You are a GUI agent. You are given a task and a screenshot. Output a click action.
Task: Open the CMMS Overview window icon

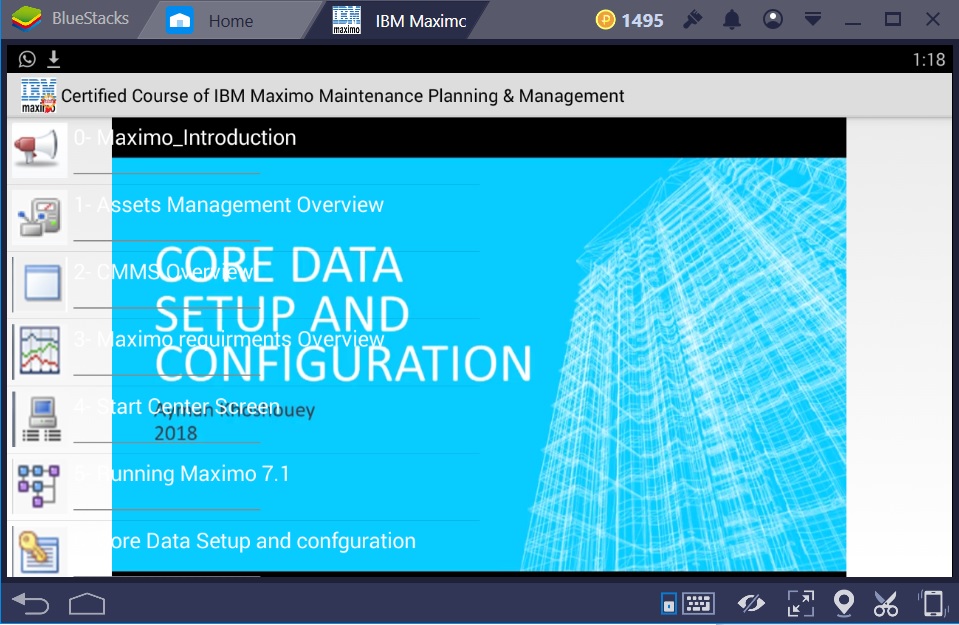41,284
